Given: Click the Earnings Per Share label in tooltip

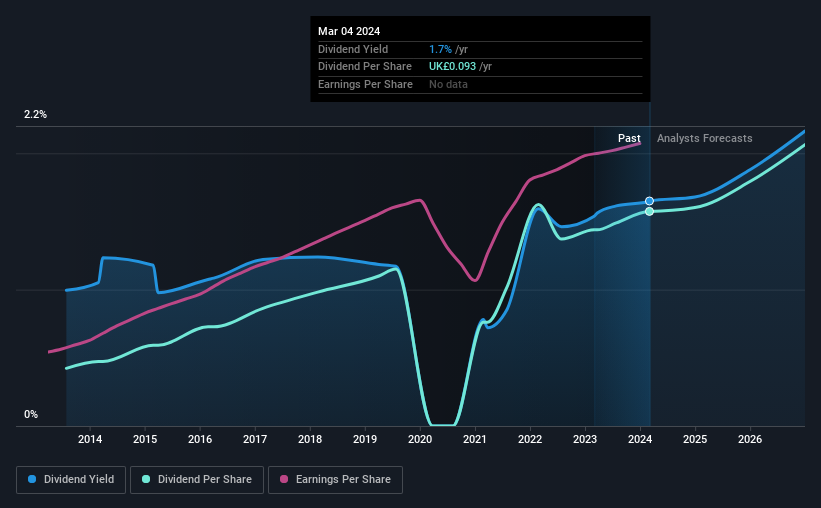Looking at the screenshot, I should pos(365,84).
